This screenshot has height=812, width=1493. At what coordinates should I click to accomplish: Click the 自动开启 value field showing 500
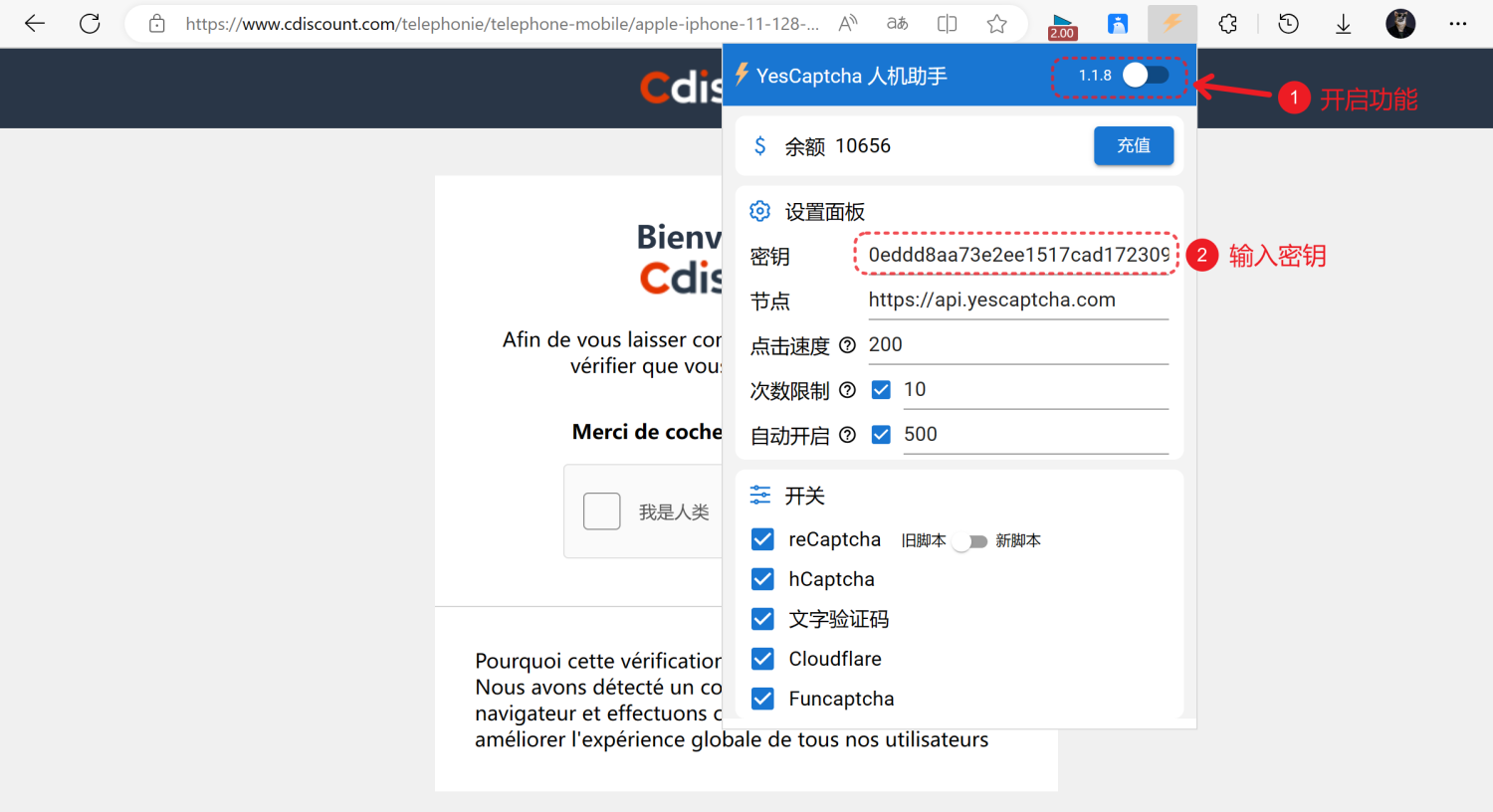(x=1035, y=434)
